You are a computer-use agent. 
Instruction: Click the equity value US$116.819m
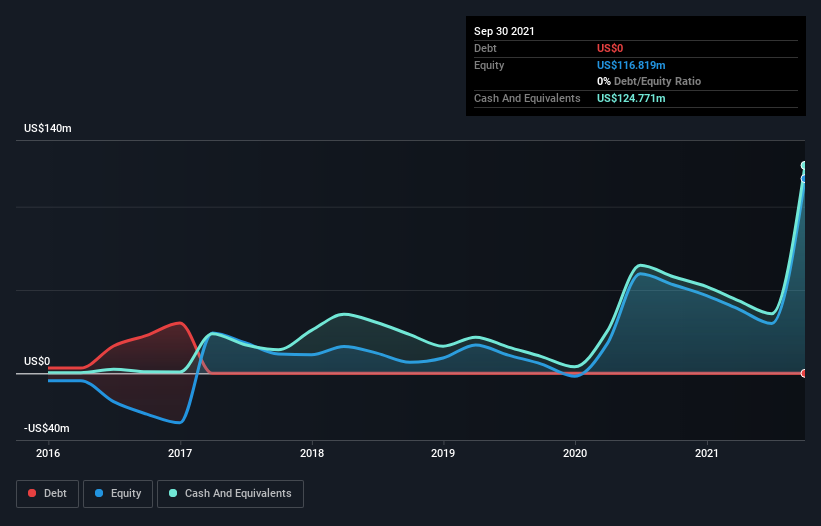point(631,65)
